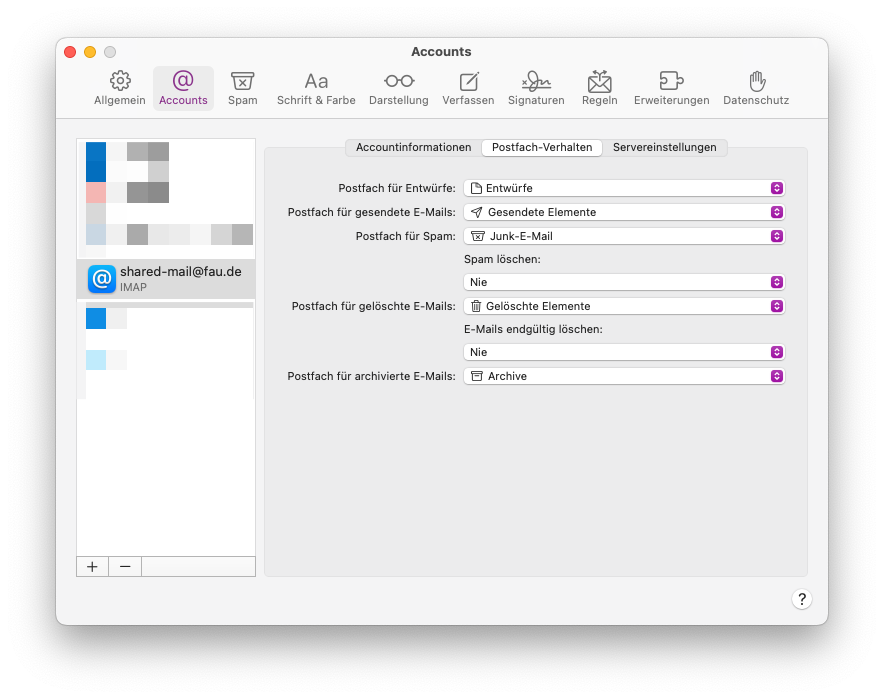Open the Junk-E-Mail mailbox dropdown

pos(624,236)
